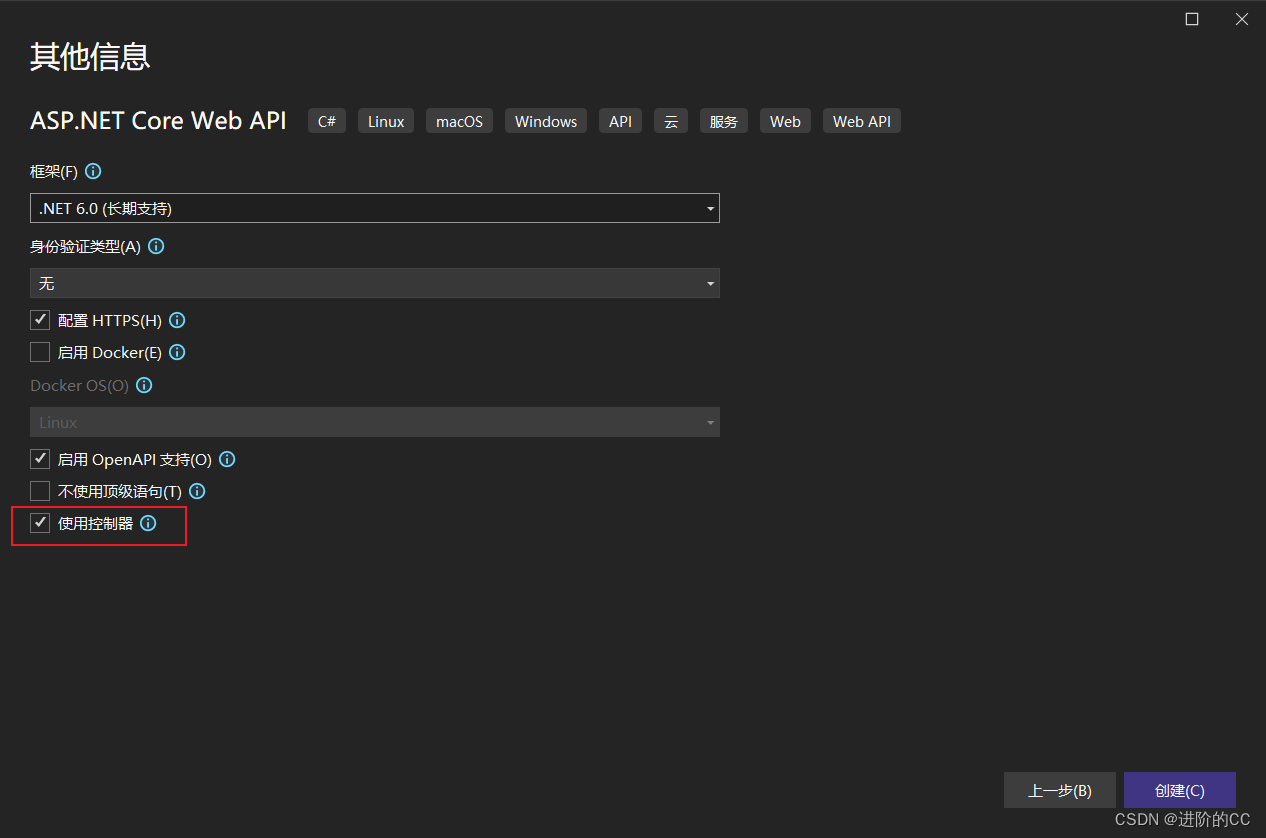
Task: Click the 其他信息 heading
Action: (x=90, y=57)
